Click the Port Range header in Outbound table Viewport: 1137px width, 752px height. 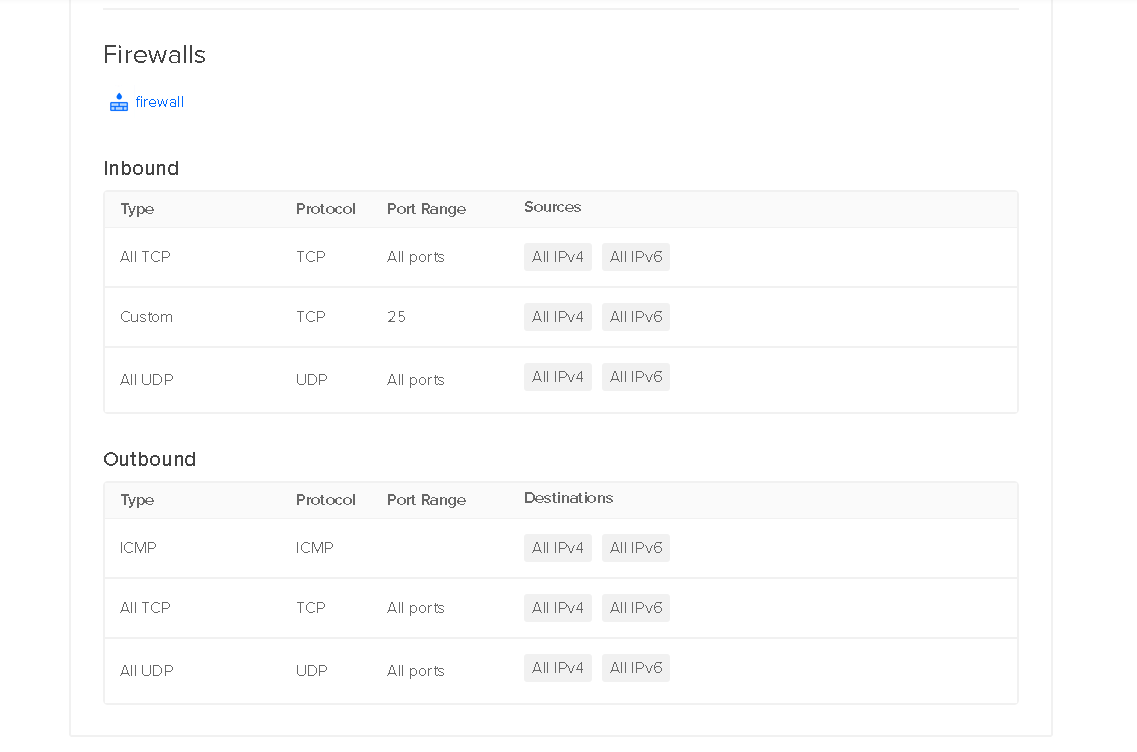pyautogui.click(x=426, y=500)
